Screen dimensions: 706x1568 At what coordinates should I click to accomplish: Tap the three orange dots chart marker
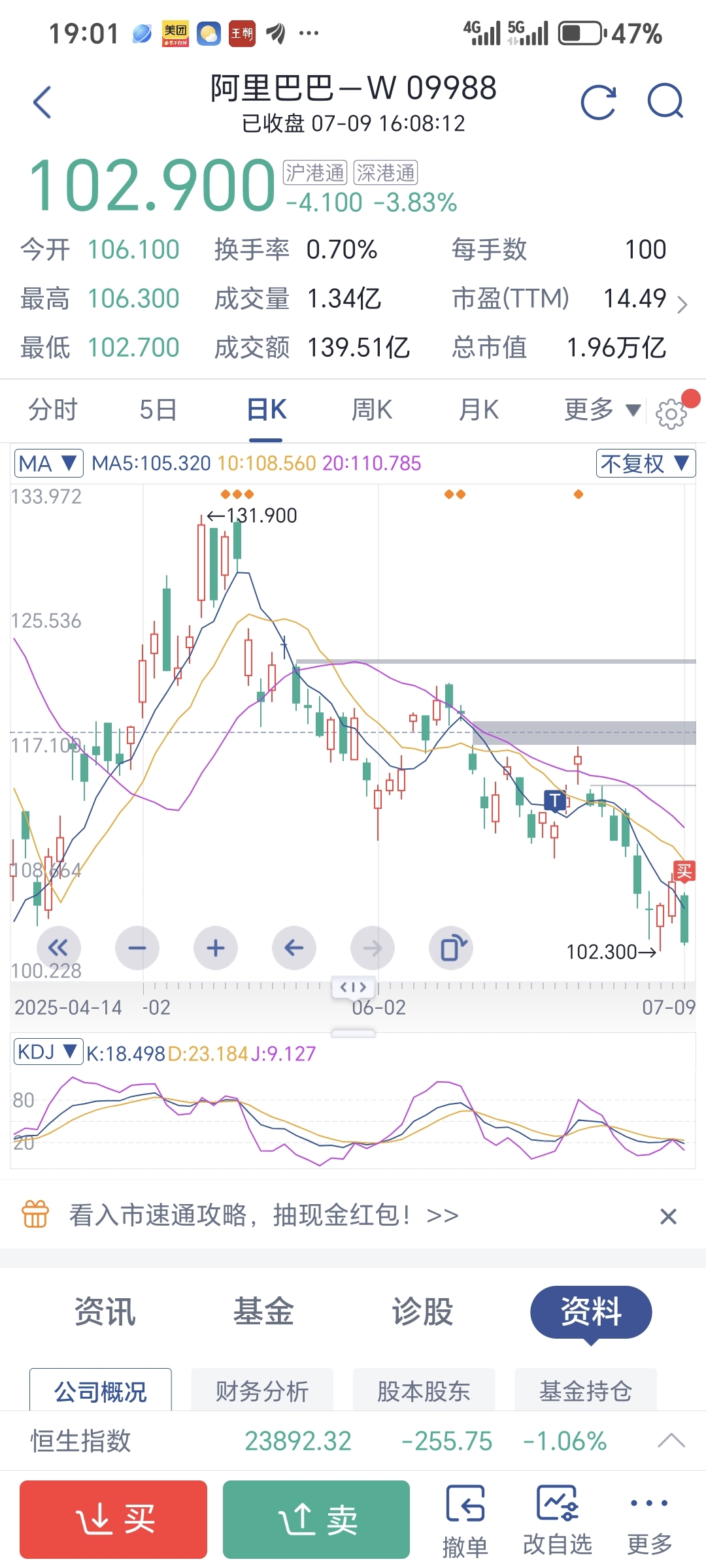pos(237,495)
